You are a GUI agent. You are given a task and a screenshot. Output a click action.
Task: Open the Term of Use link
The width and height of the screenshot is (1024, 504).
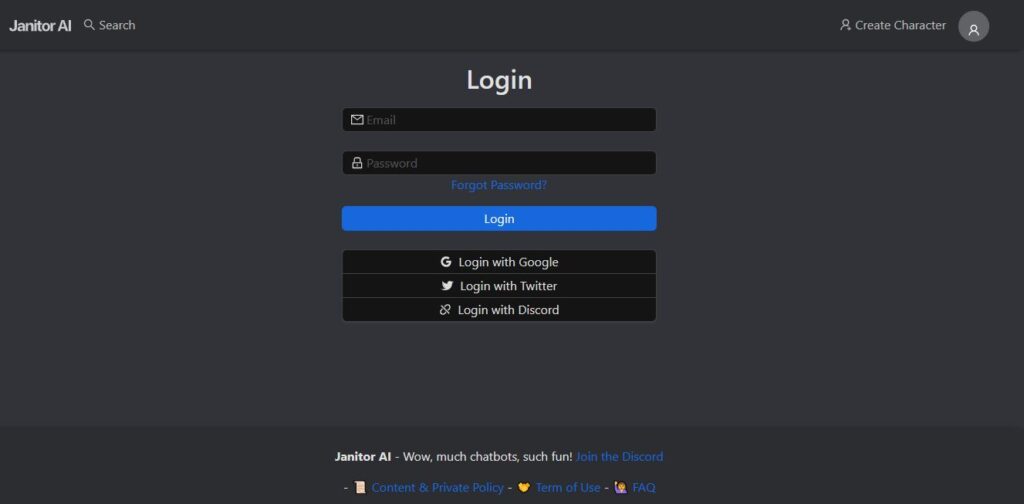pyautogui.click(x=568, y=488)
